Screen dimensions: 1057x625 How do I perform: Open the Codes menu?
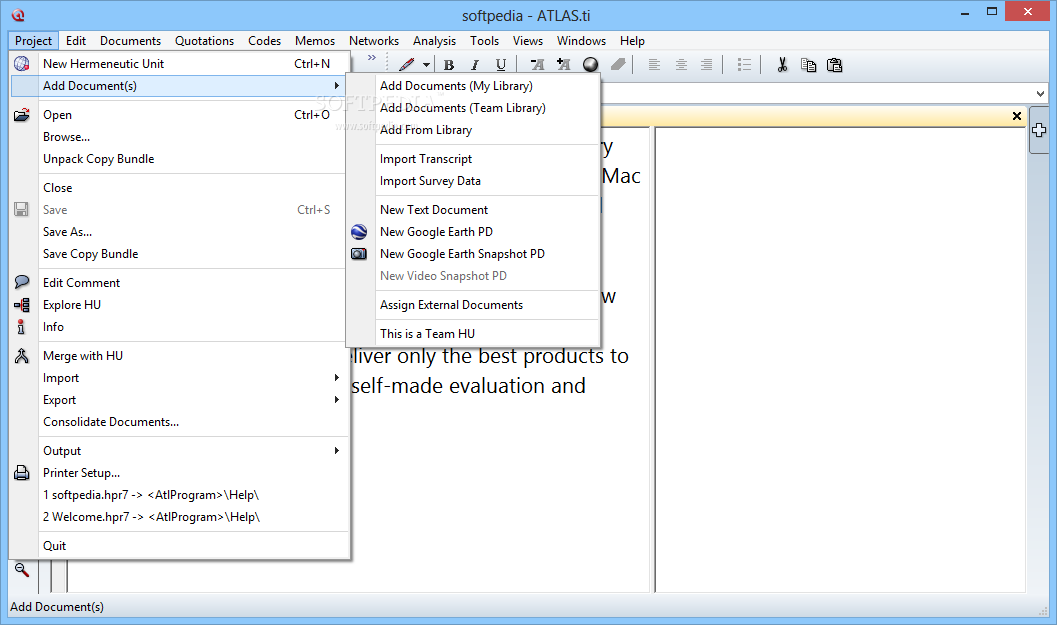click(x=264, y=41)
